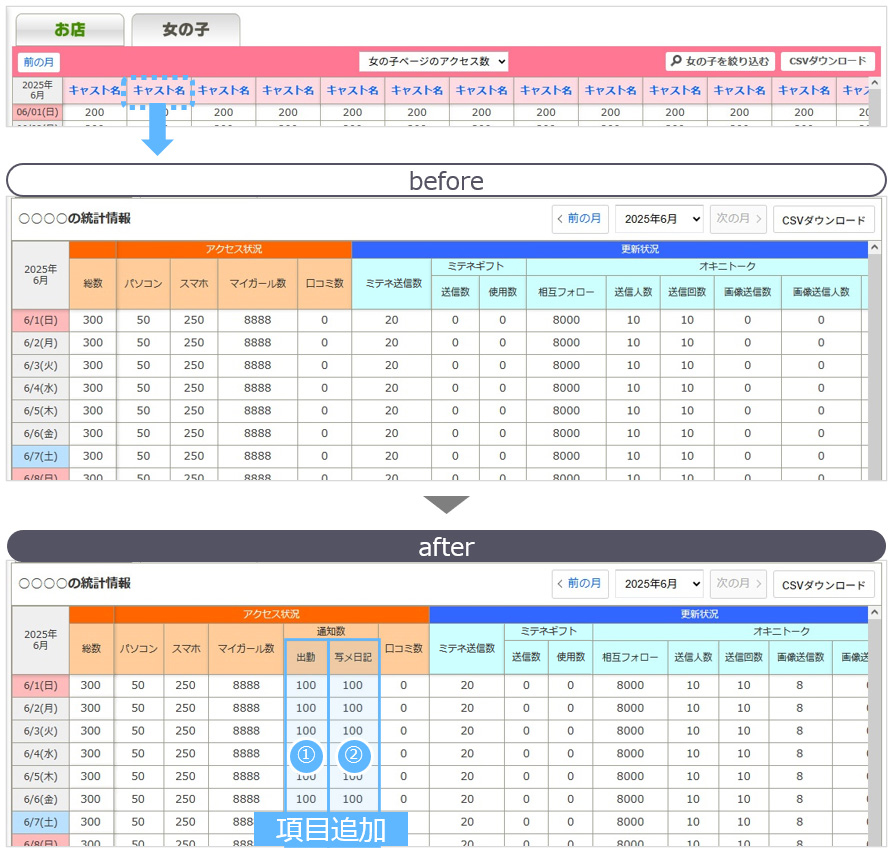Image resolution: width=891 pixels, height=854 pixels.
Task: Select the 女の子 tab
Action: (186, 30)
